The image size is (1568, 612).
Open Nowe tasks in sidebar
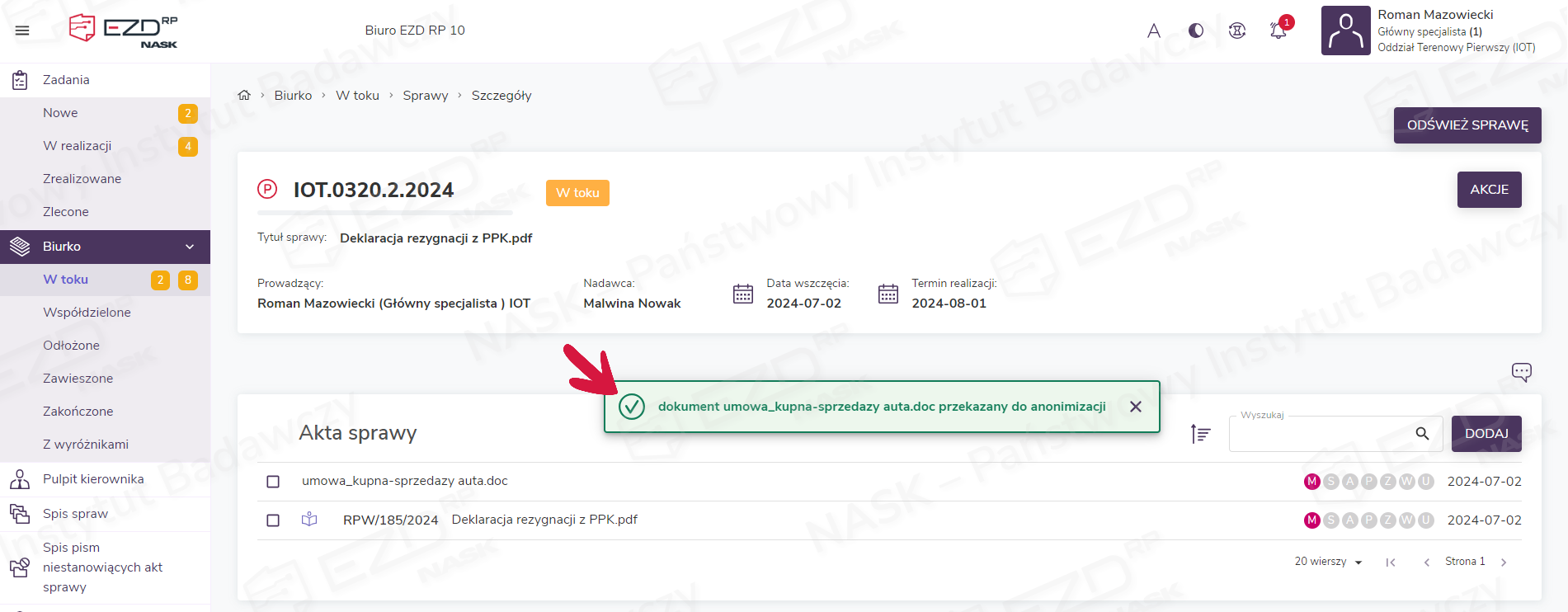point(60,113)
